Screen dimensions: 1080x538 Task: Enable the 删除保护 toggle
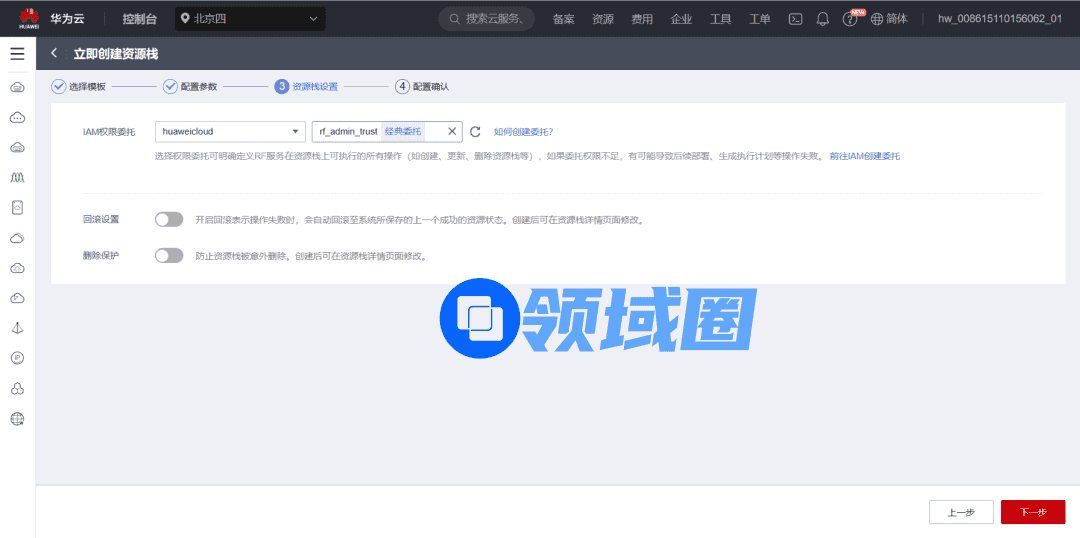(x=169, y=256)
